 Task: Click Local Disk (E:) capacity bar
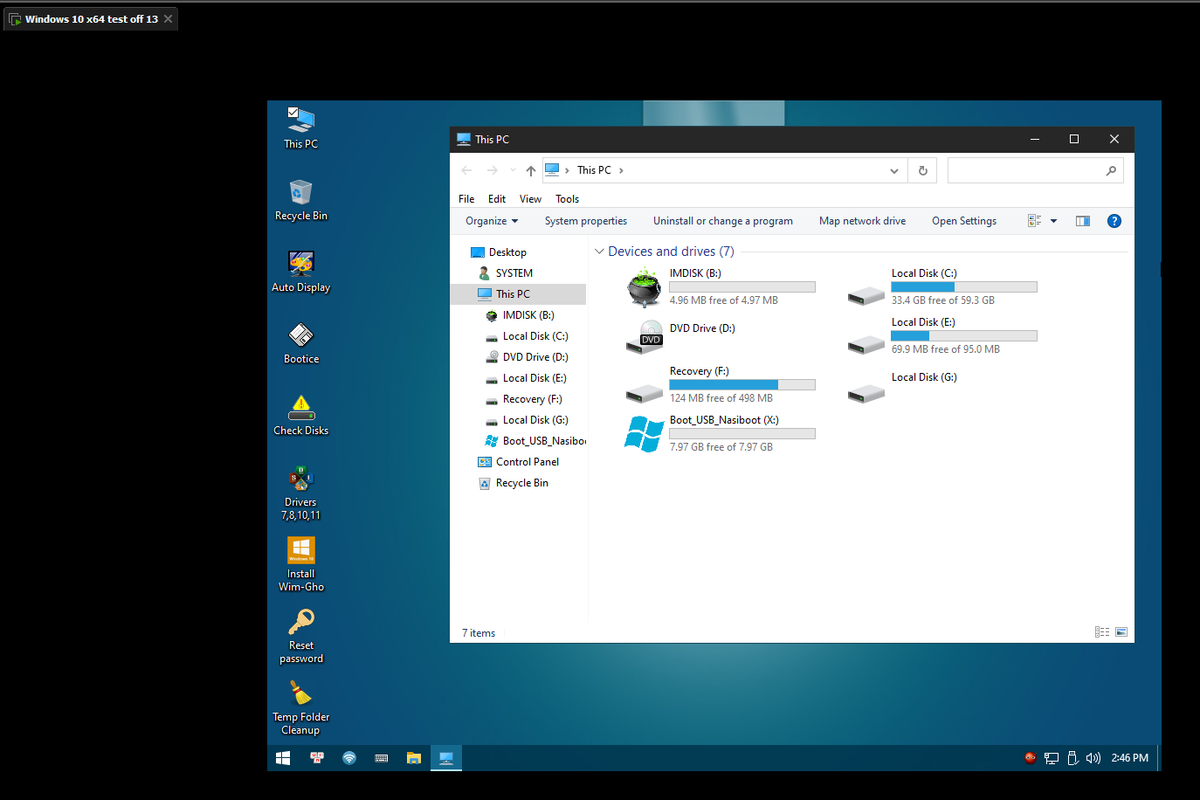pyautogui.click(x=964, y=336)
